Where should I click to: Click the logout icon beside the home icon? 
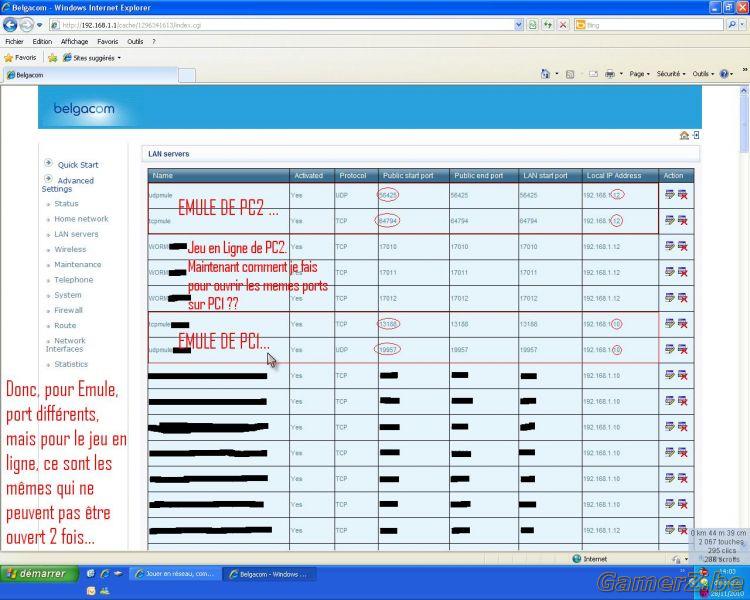pos(696,135)
